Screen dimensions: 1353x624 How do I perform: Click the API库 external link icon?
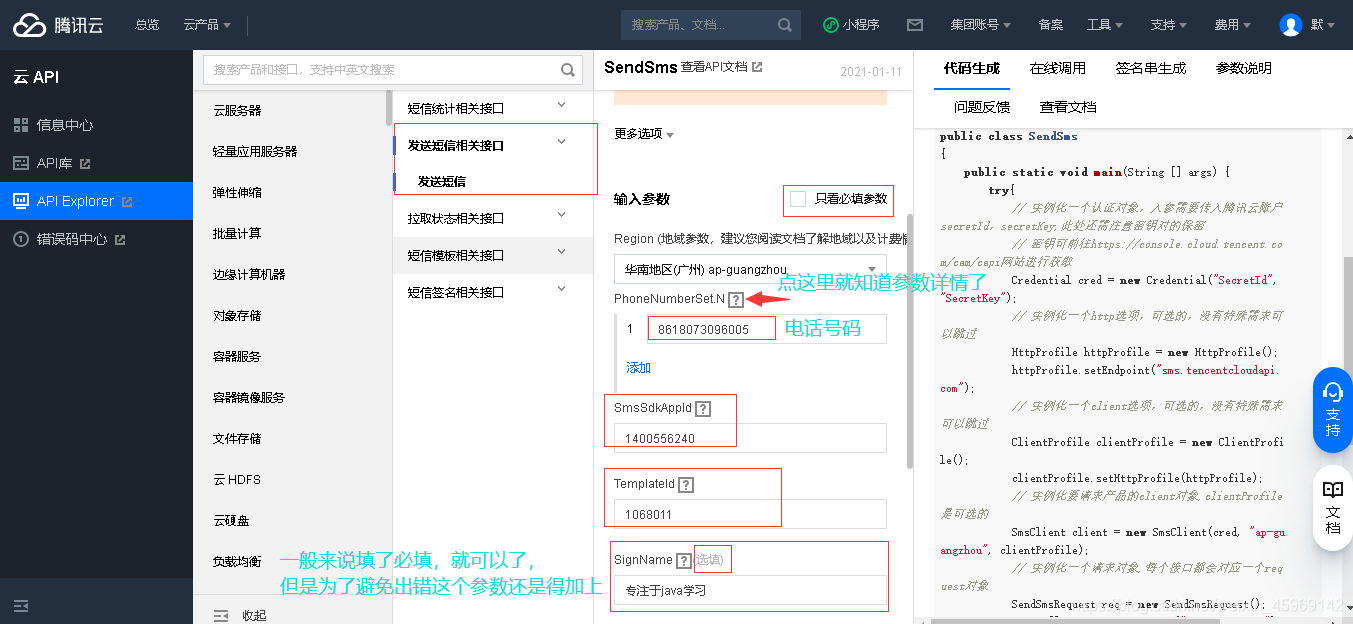tap(85, 163)
